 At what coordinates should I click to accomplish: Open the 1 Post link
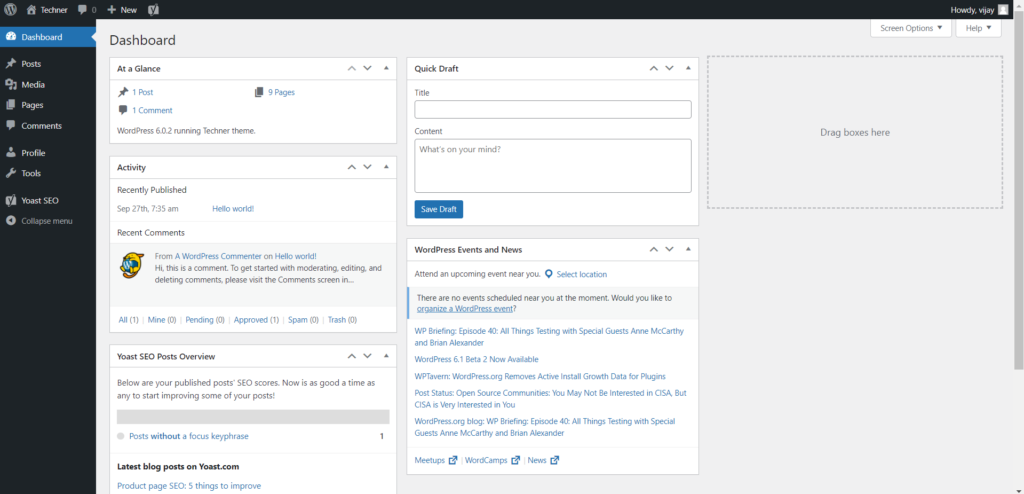point(142,92)
